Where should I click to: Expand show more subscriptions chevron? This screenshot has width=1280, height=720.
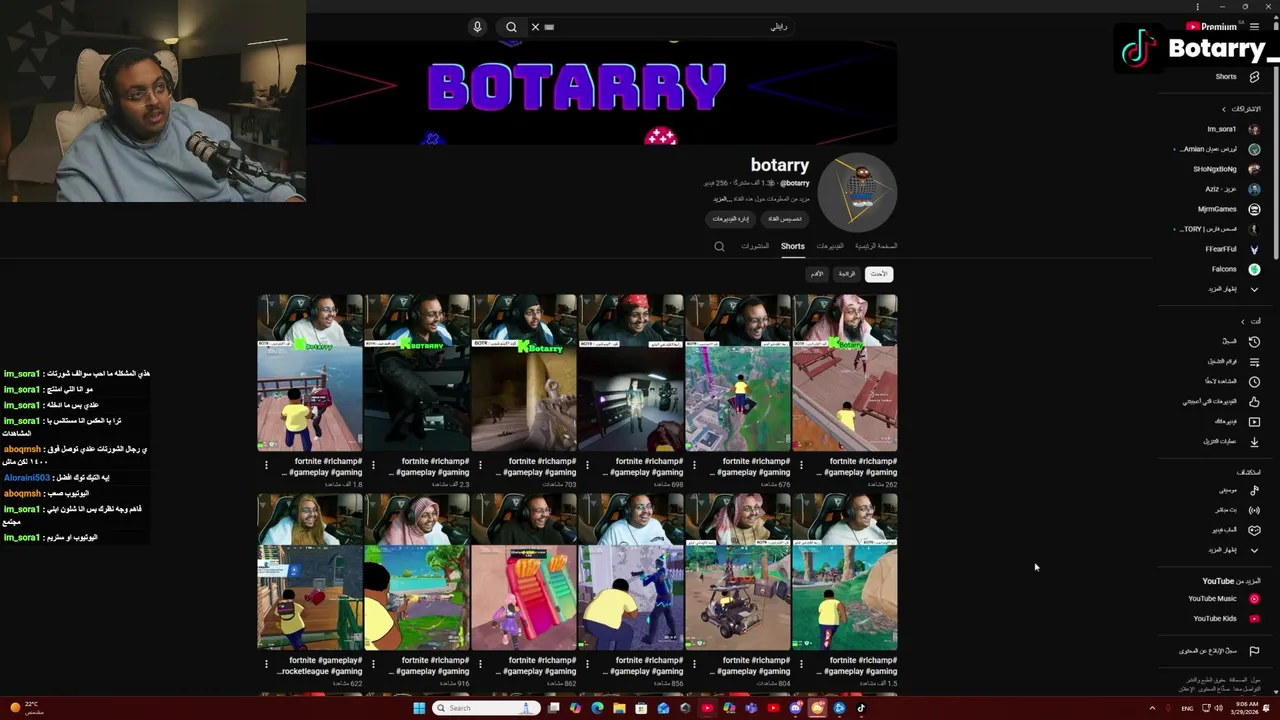tap(1254, 289)
